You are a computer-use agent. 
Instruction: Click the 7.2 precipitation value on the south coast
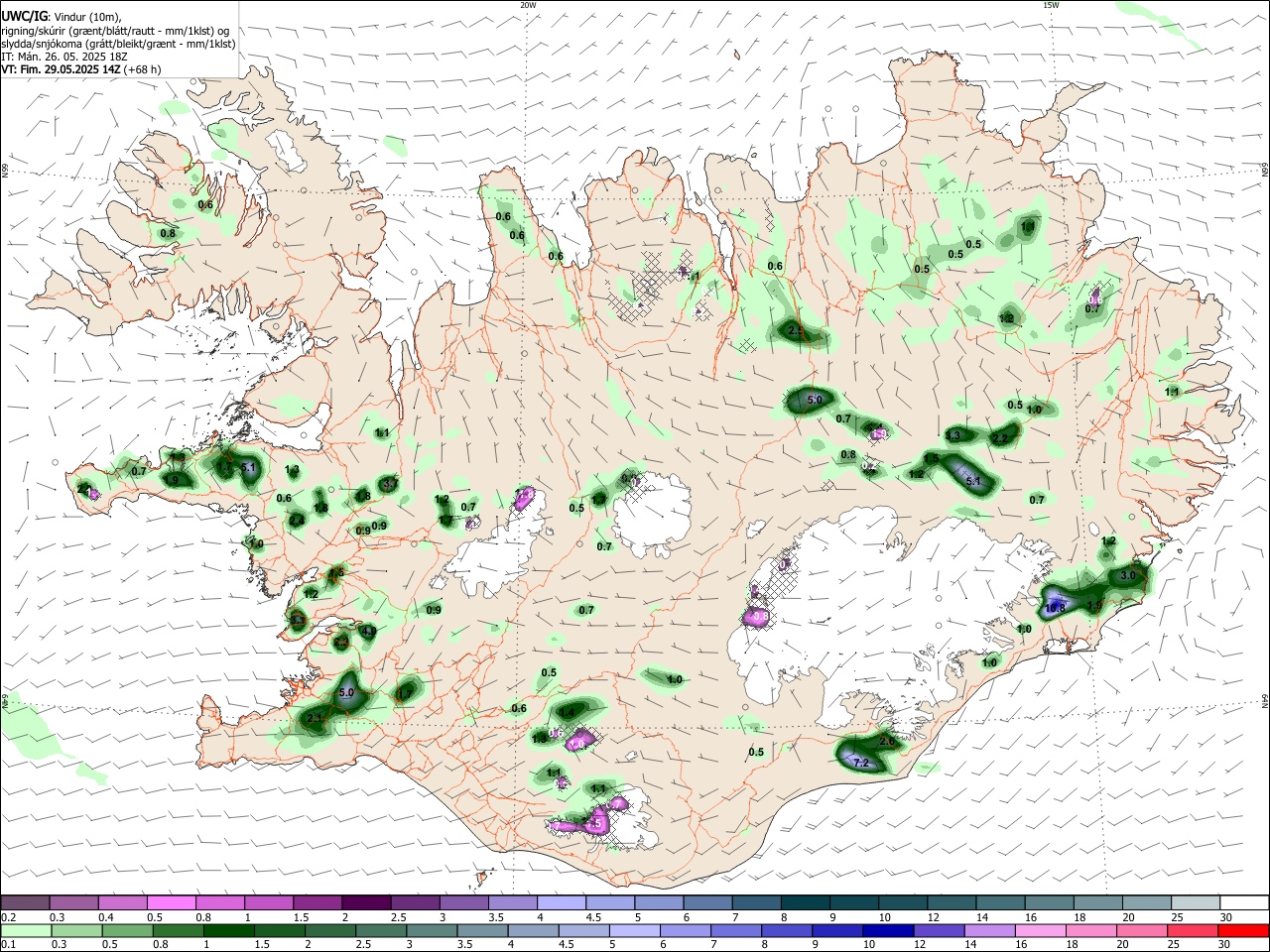click(x=861, y=763)
